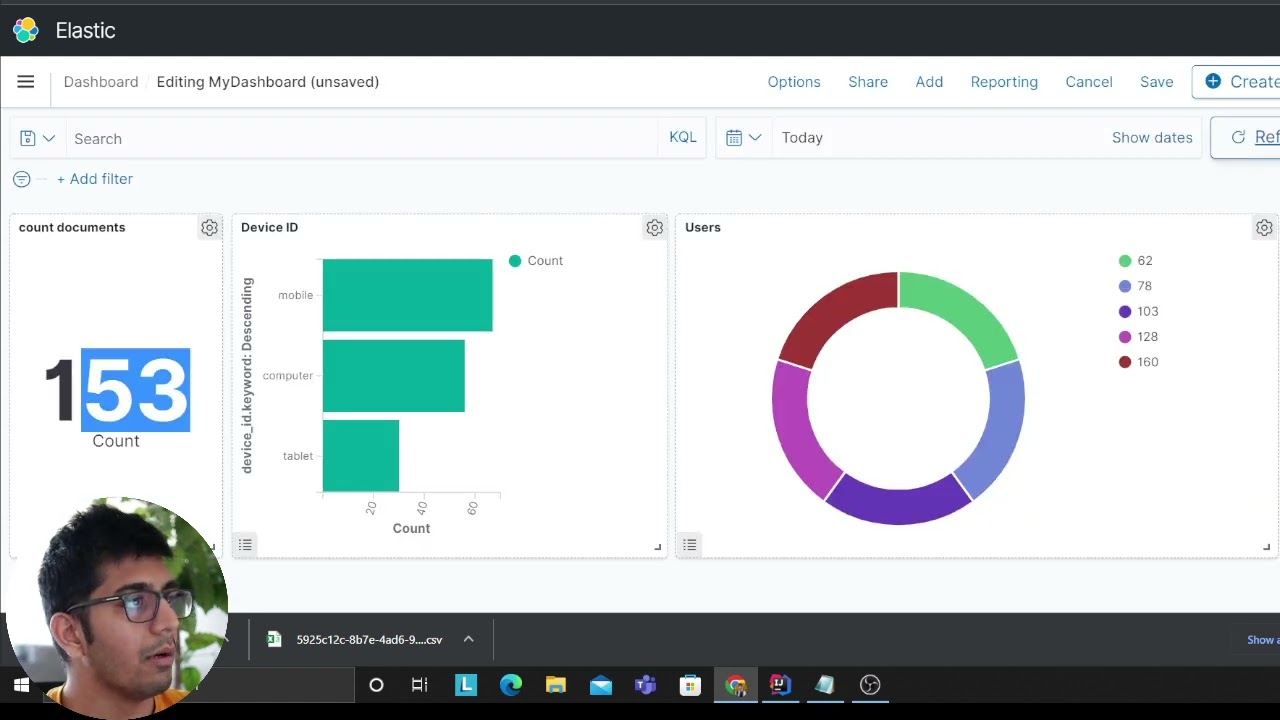This screenshot has height=720, width=1280.
Task: Open the Mail app from taskbar
Action: (601, 685)
